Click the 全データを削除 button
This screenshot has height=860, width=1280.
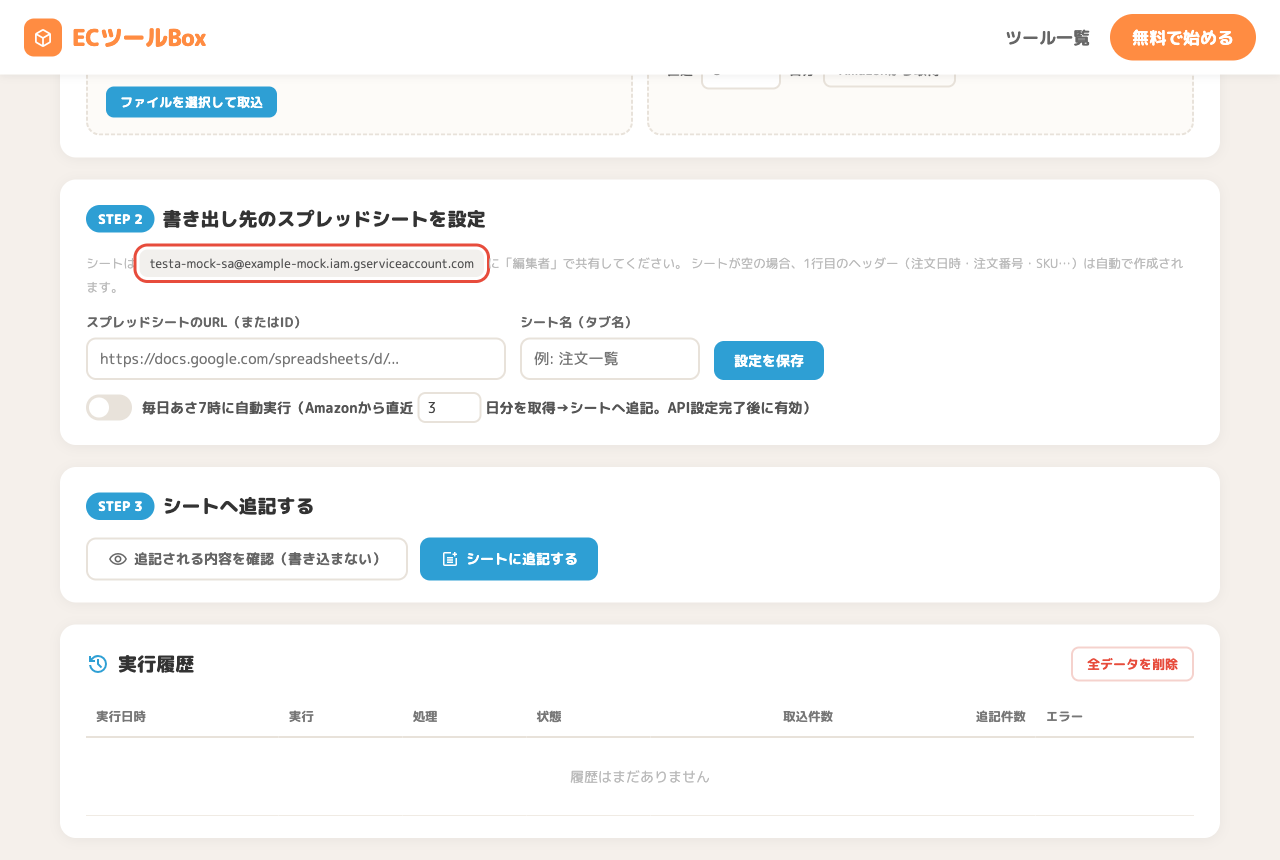(1132, 664)
